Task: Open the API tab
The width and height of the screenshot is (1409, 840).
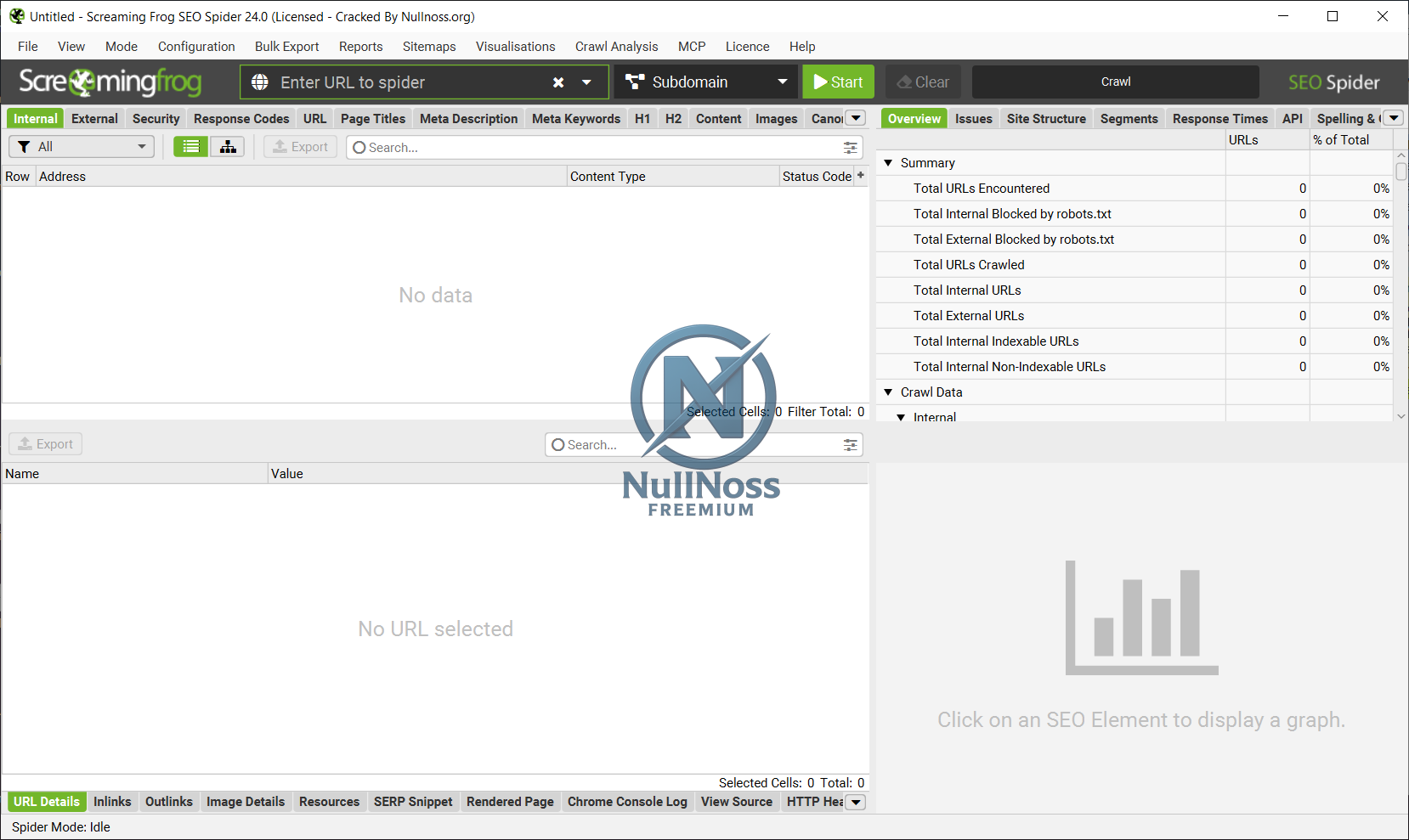Action: point(1293,119)
